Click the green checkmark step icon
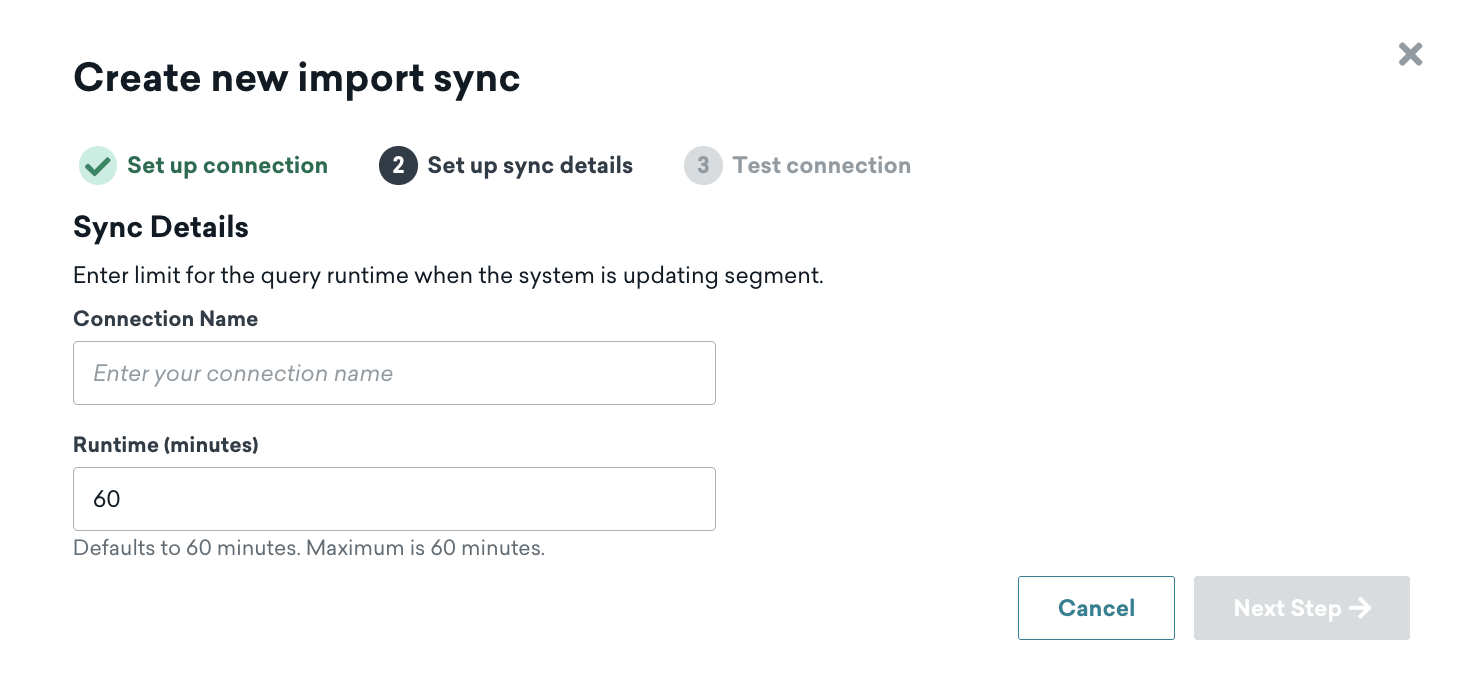 pyautogui.click(x=98, y=166)
